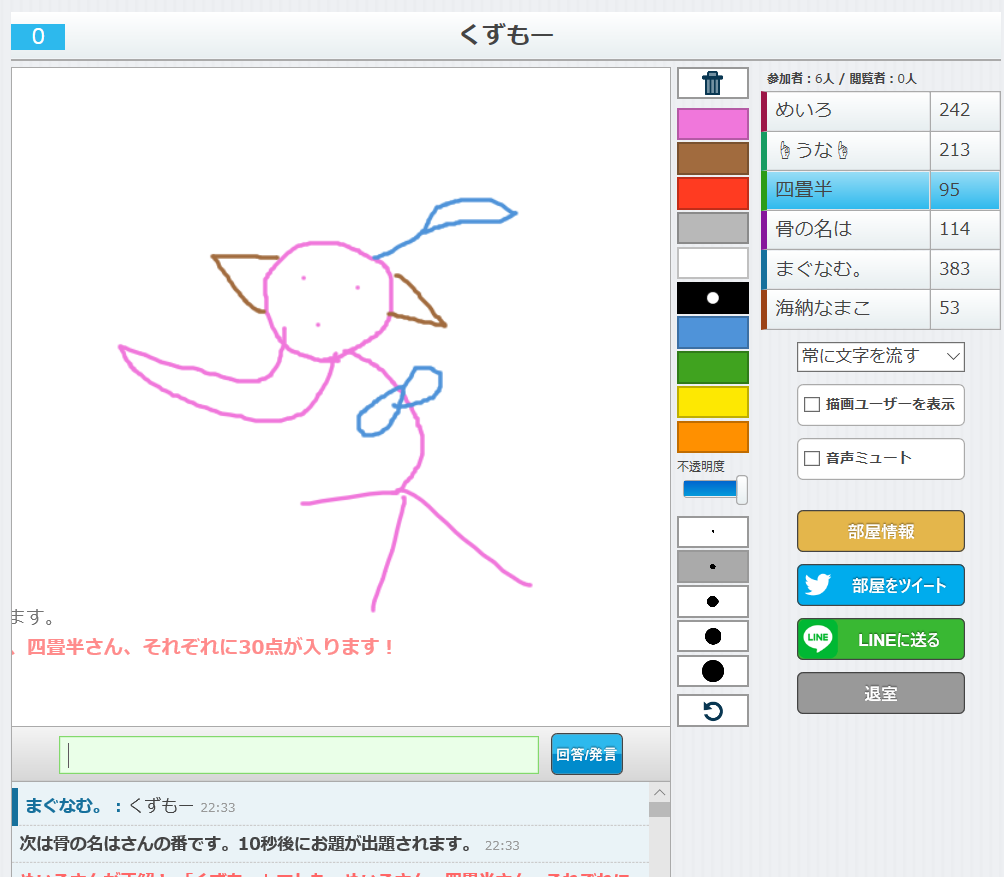The height and width of the screenshot is (877, 1004).
Task: Select player 海納なまこ in list
Action: point(846,309)
